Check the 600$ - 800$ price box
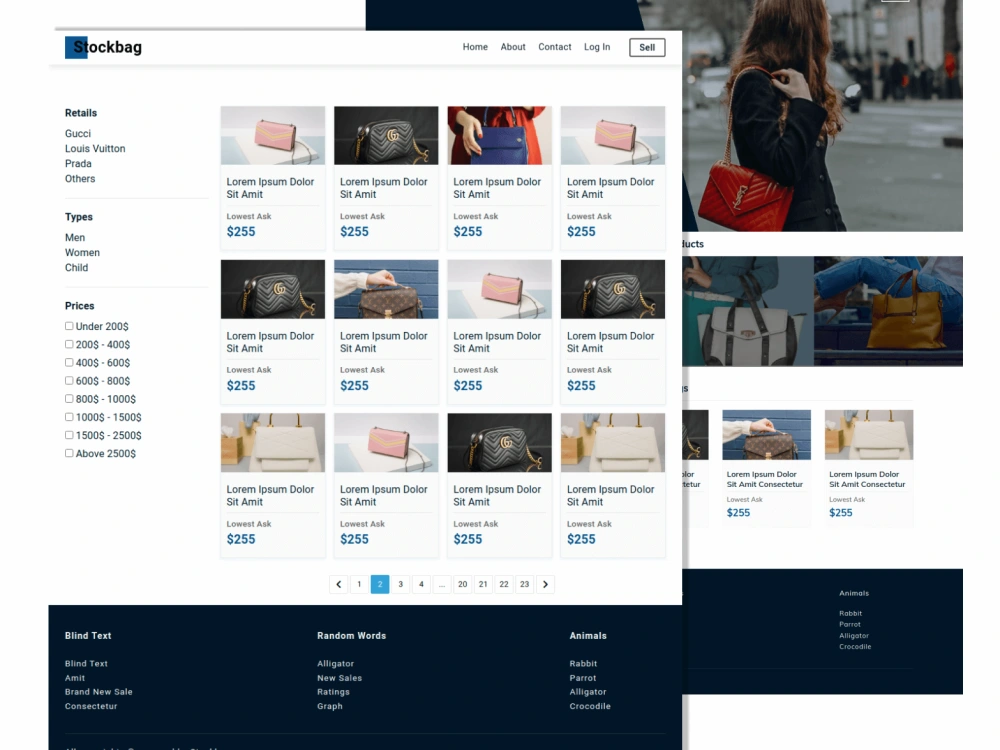Image resolution: width=1000 pixels, height=750 pixels. point(69,381)
